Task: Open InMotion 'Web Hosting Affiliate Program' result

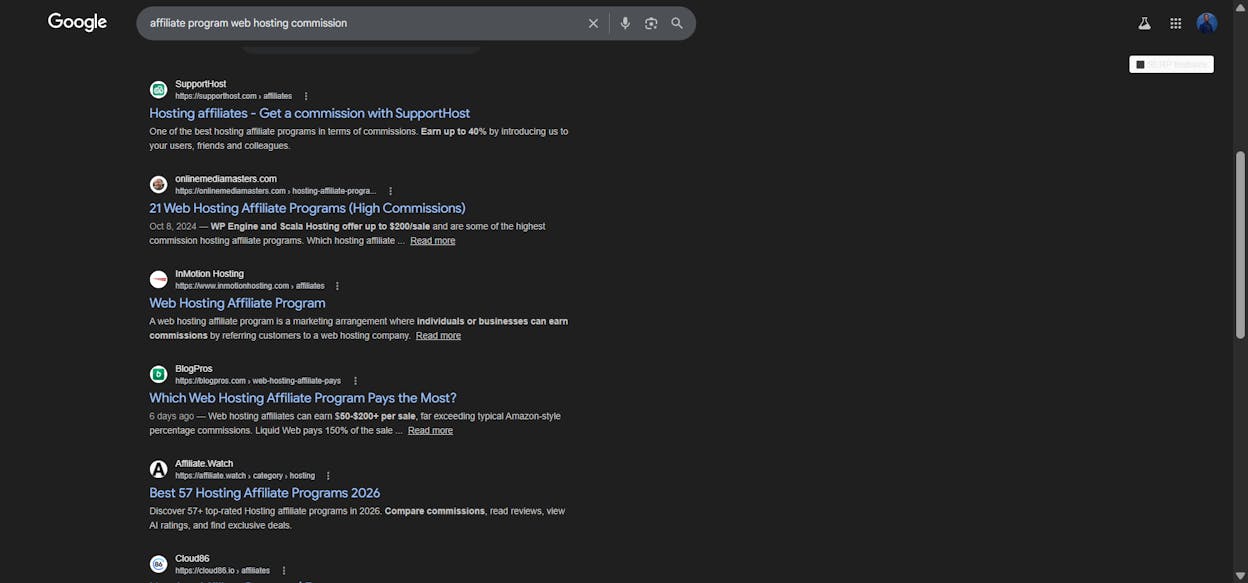Action: click(237, 303)
